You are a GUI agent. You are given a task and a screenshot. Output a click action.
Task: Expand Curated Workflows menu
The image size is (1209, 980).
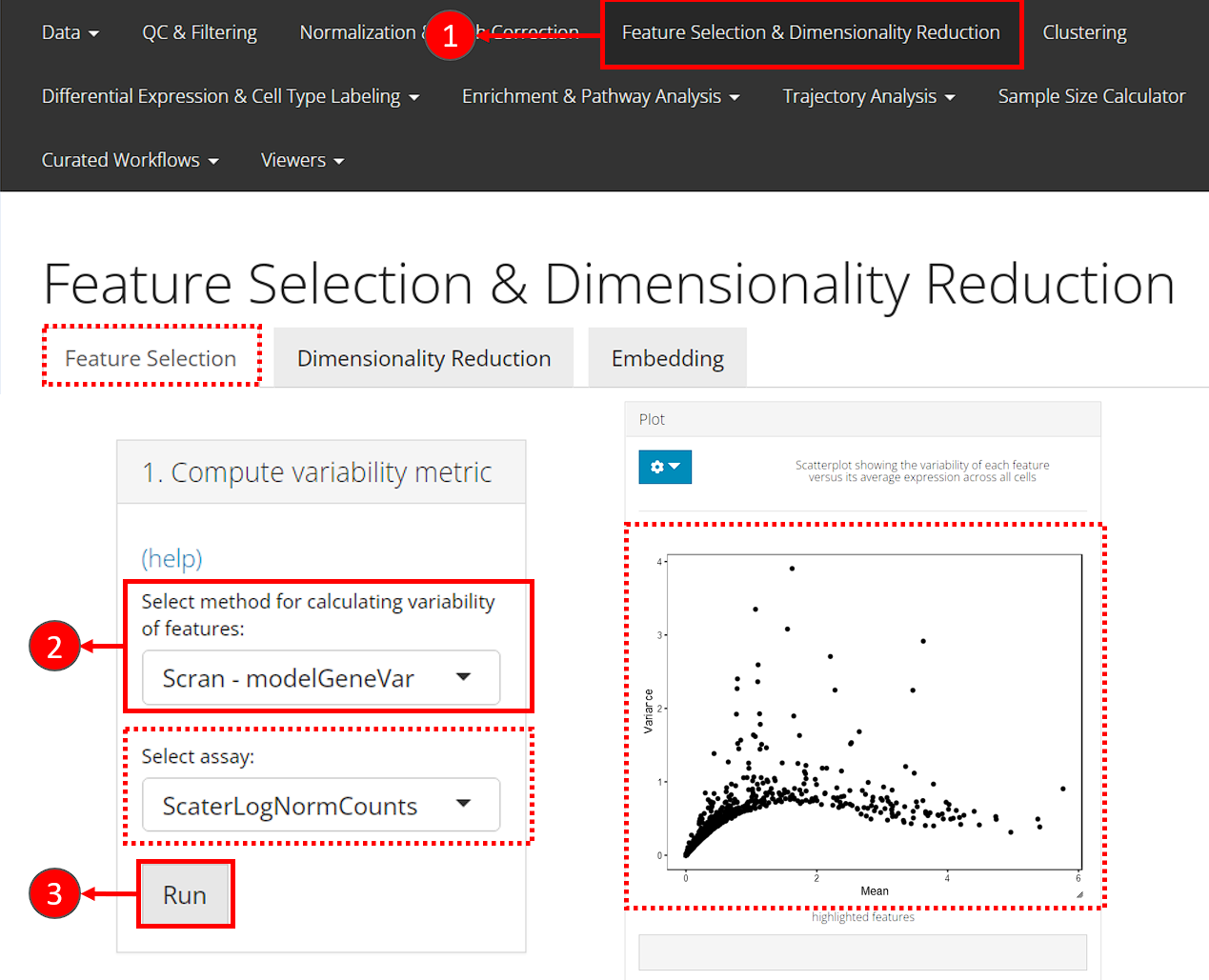(130, 160)
